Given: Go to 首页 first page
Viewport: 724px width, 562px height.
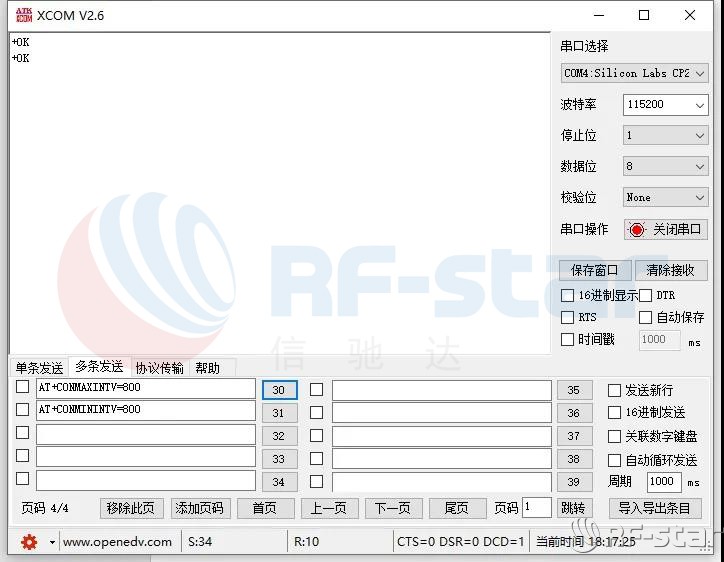Looking at the screenshot, I should point(265,508).
